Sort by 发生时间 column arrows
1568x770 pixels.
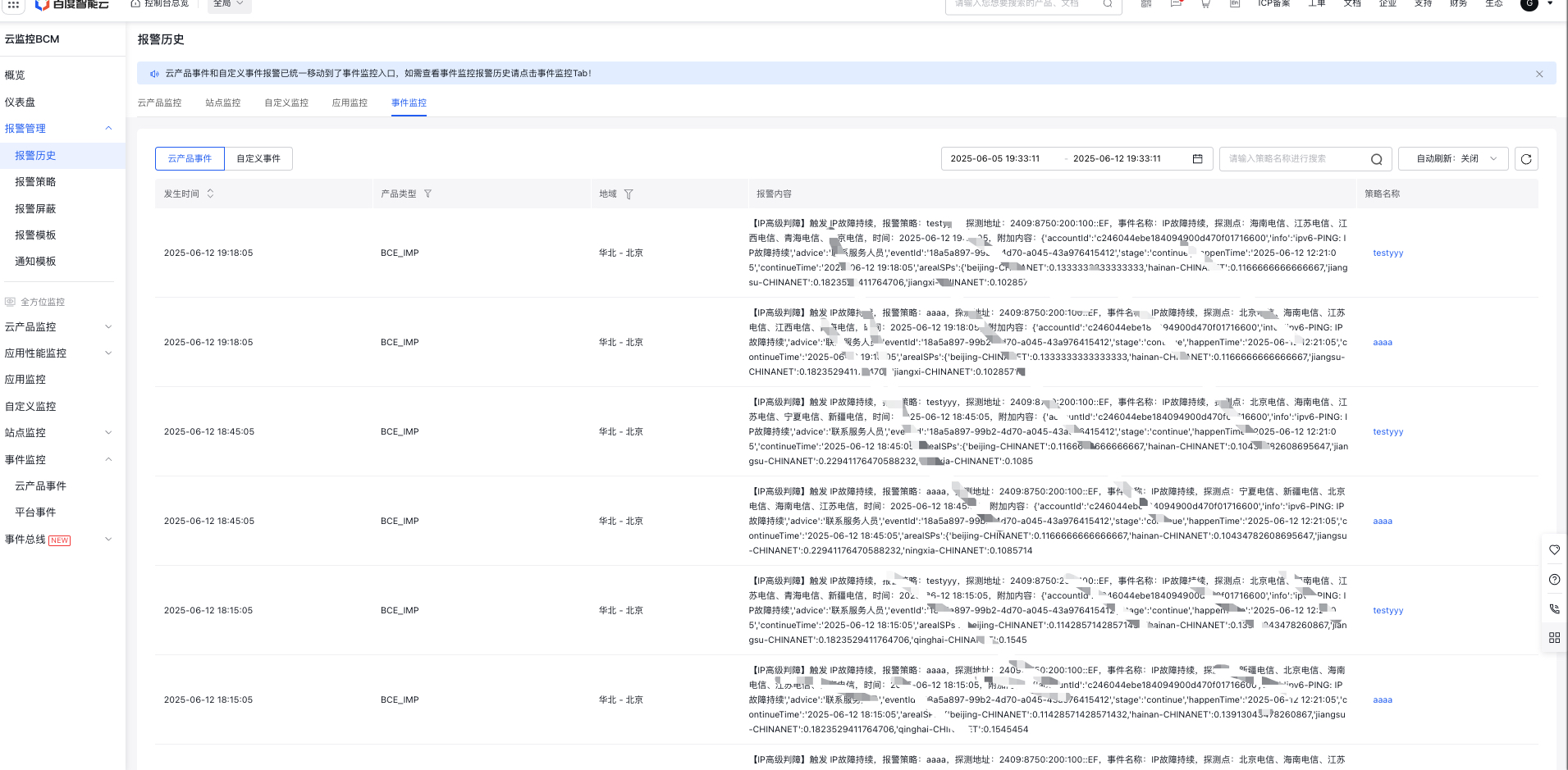tap(210, 194)
